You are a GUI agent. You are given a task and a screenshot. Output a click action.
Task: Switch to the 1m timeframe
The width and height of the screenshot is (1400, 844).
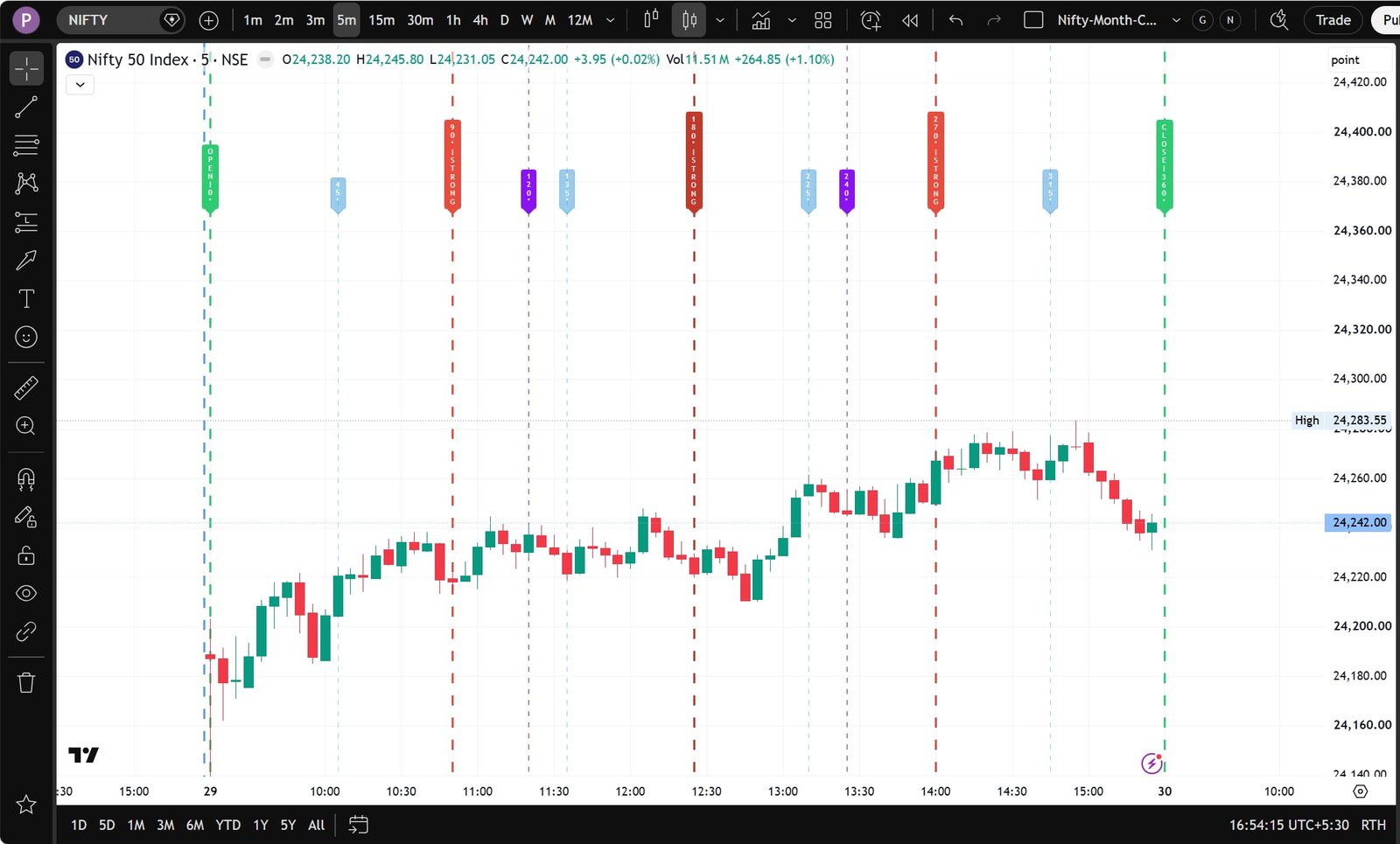[x=253, y=20]
